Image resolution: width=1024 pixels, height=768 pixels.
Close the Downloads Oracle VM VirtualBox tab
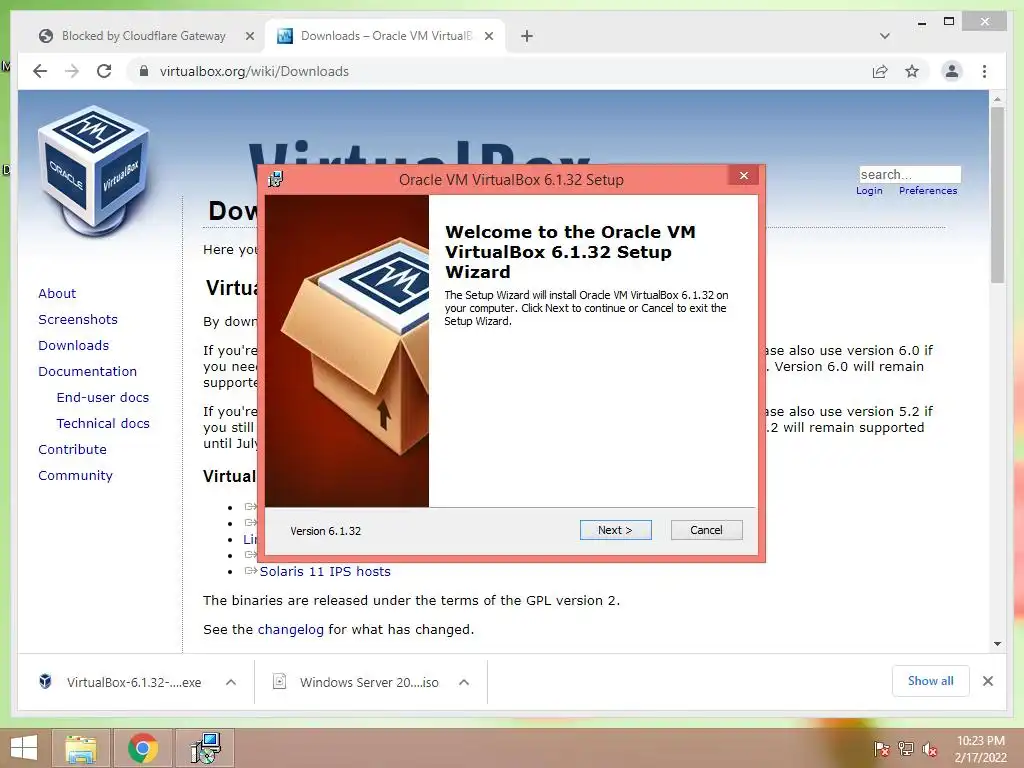click(x=488, y=36)
